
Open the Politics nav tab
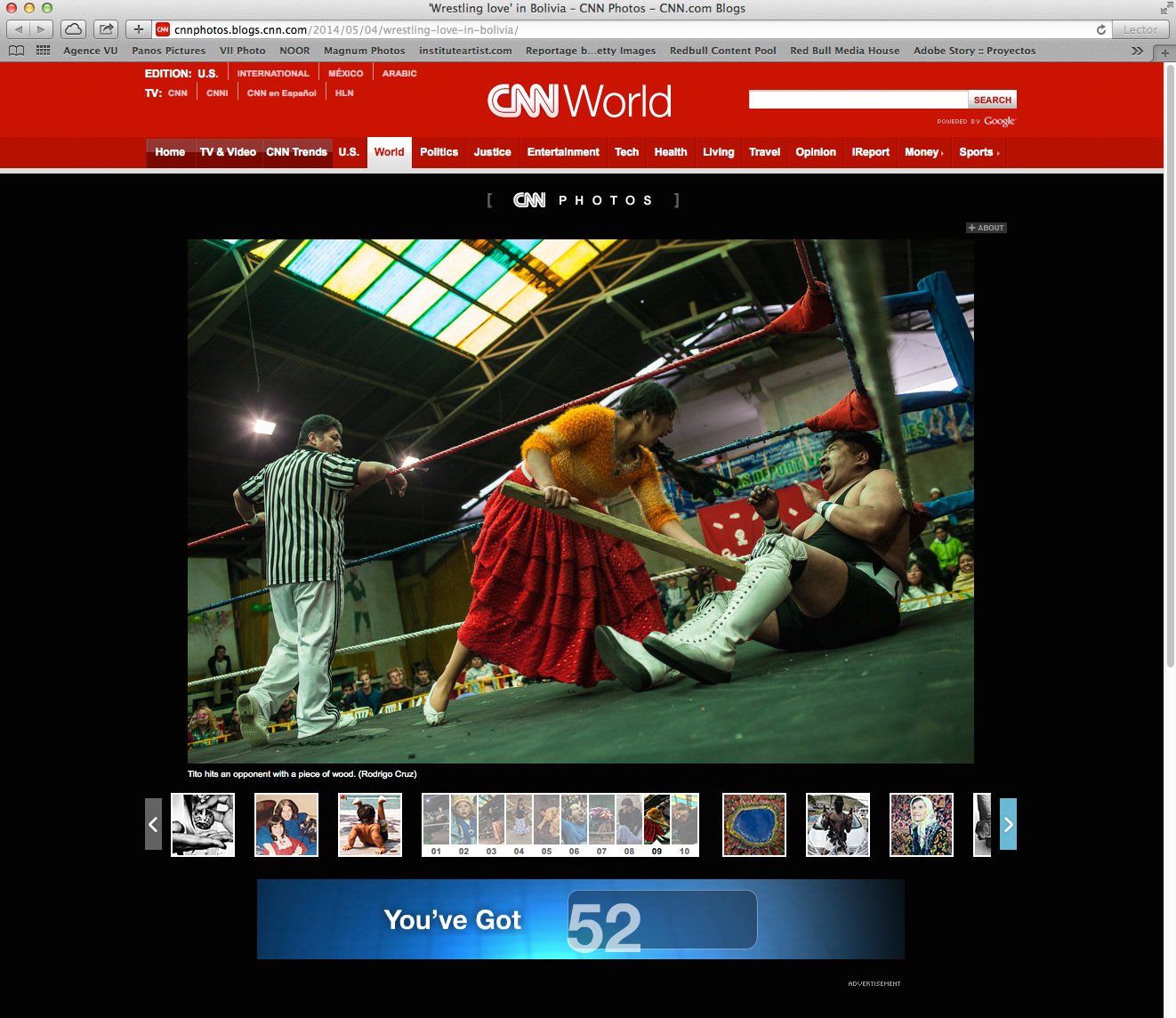(439, 152)
